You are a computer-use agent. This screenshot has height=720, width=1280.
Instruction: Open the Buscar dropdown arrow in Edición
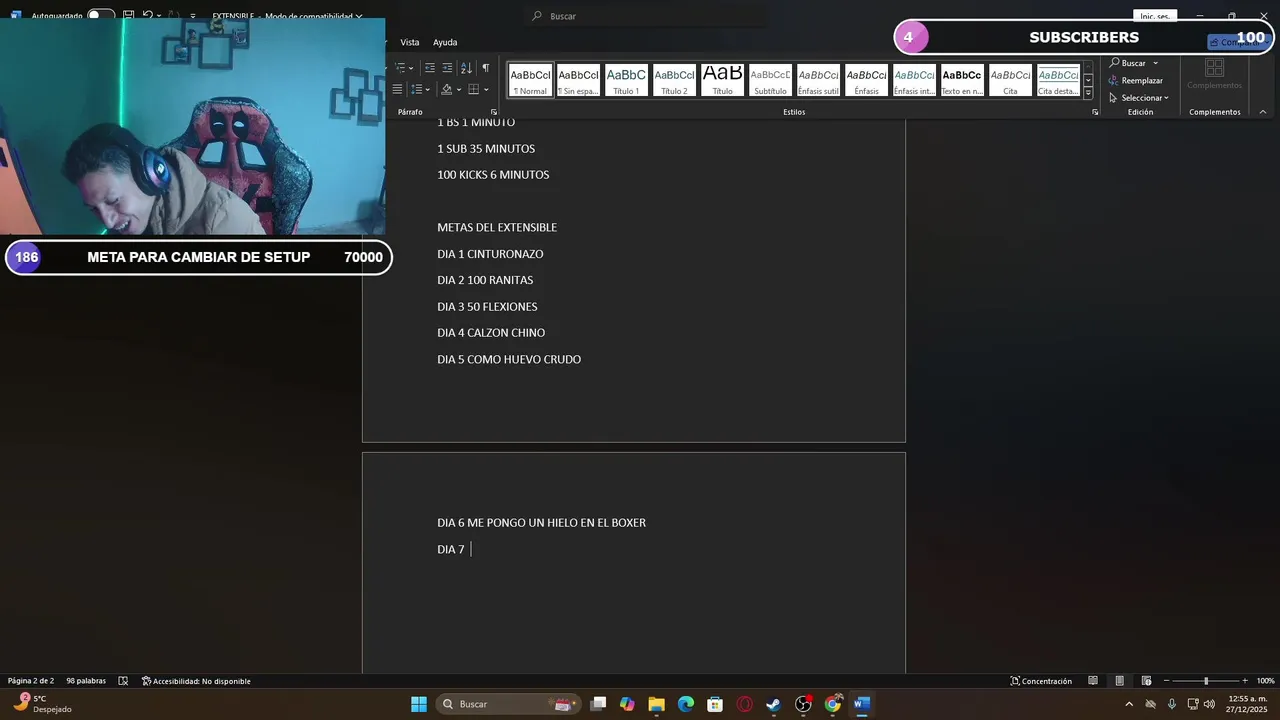click(x=1156, y=63)
